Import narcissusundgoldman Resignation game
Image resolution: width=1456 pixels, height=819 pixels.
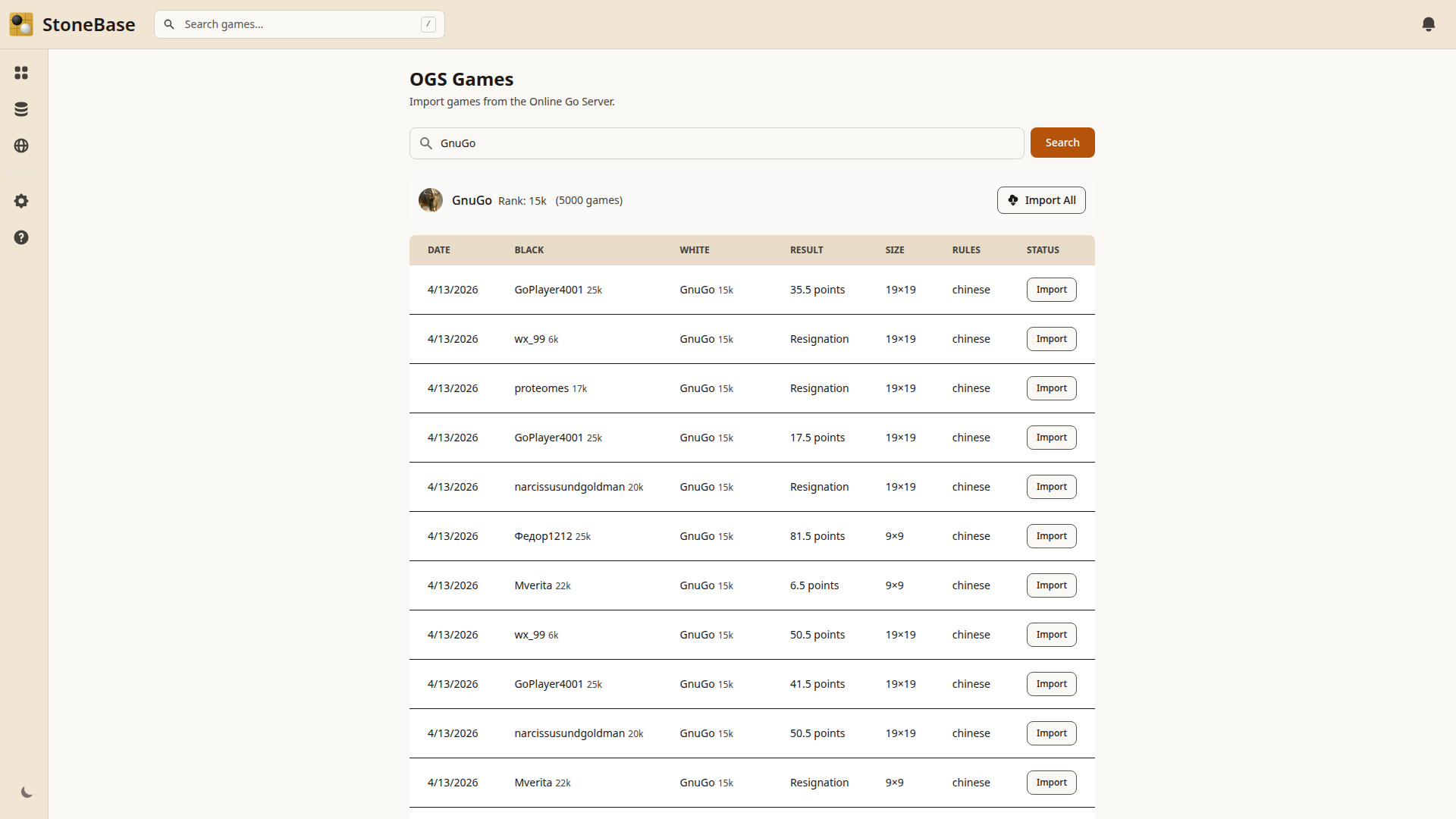click(1051, 487)
